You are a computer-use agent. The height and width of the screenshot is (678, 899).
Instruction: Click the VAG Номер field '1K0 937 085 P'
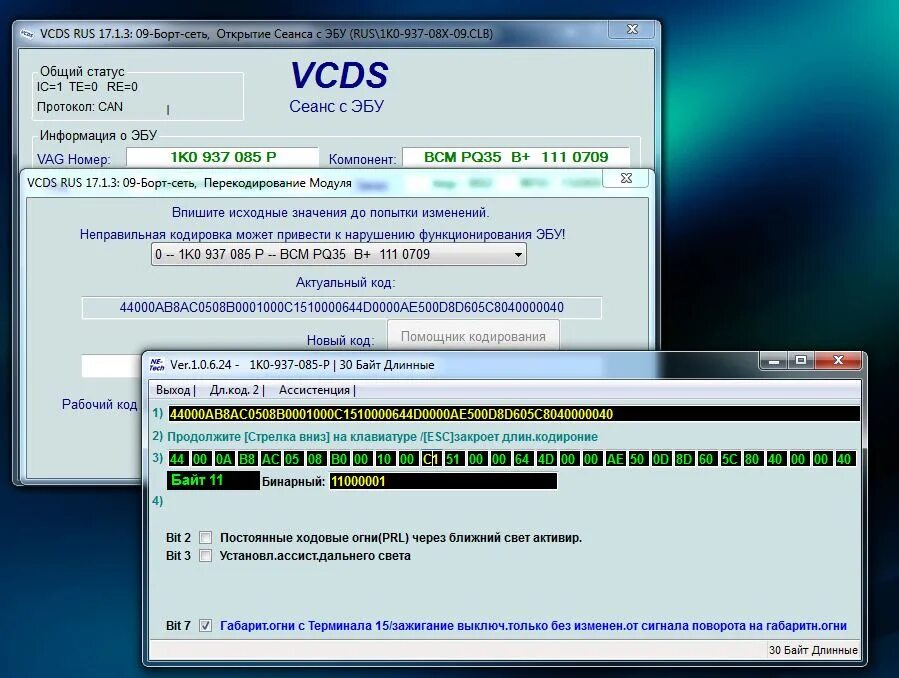click(x=222, y=157)
